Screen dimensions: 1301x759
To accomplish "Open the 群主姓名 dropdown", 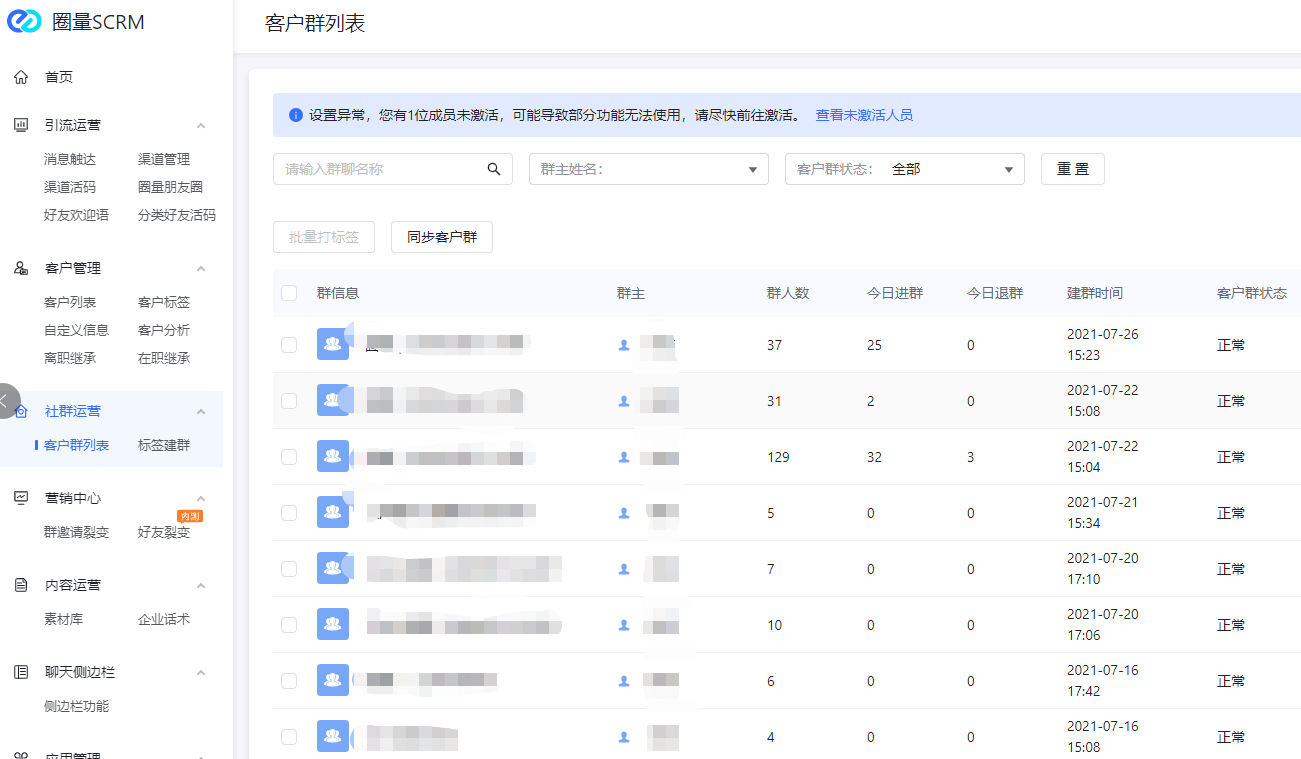I will 648,169.
